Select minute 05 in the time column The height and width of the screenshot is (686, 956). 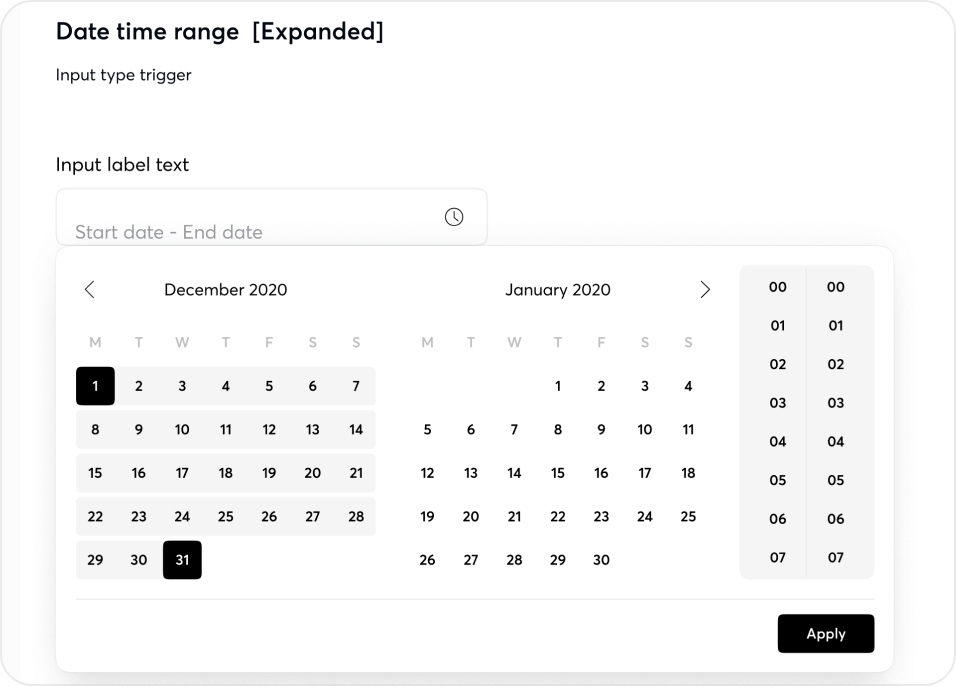point(836,480)
